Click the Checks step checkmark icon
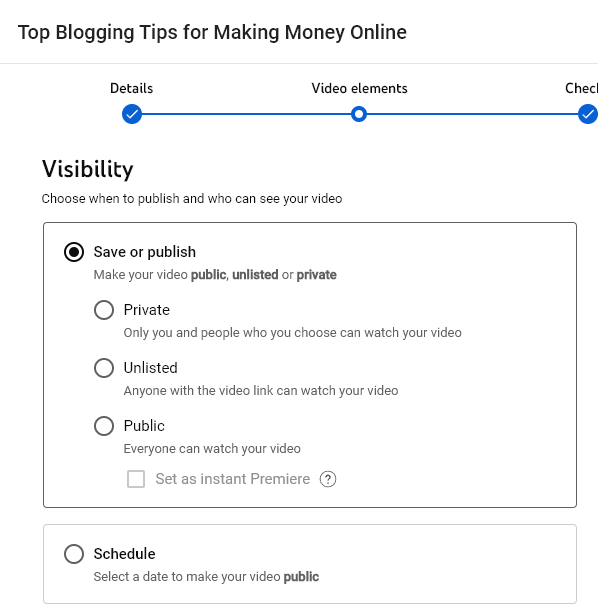The width and height of the screenshot is (598, 612). pos(587,114)
